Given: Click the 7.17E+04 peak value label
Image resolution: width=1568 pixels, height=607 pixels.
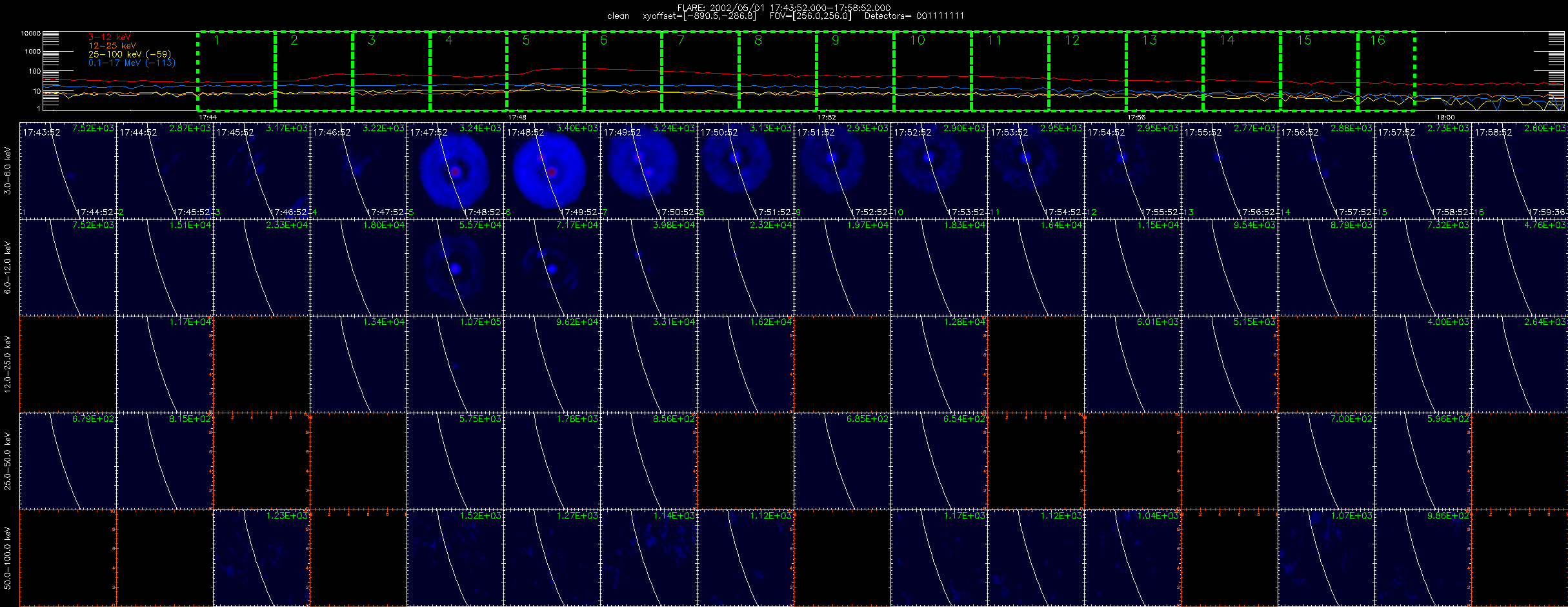Looking at the screenshot, I should [x=577, y=225].
